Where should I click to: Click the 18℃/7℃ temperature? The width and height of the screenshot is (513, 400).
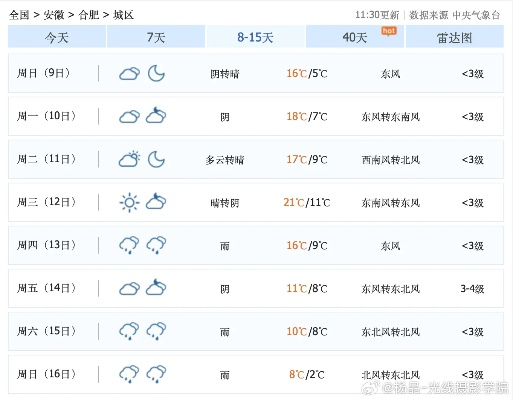pos(307,116)
